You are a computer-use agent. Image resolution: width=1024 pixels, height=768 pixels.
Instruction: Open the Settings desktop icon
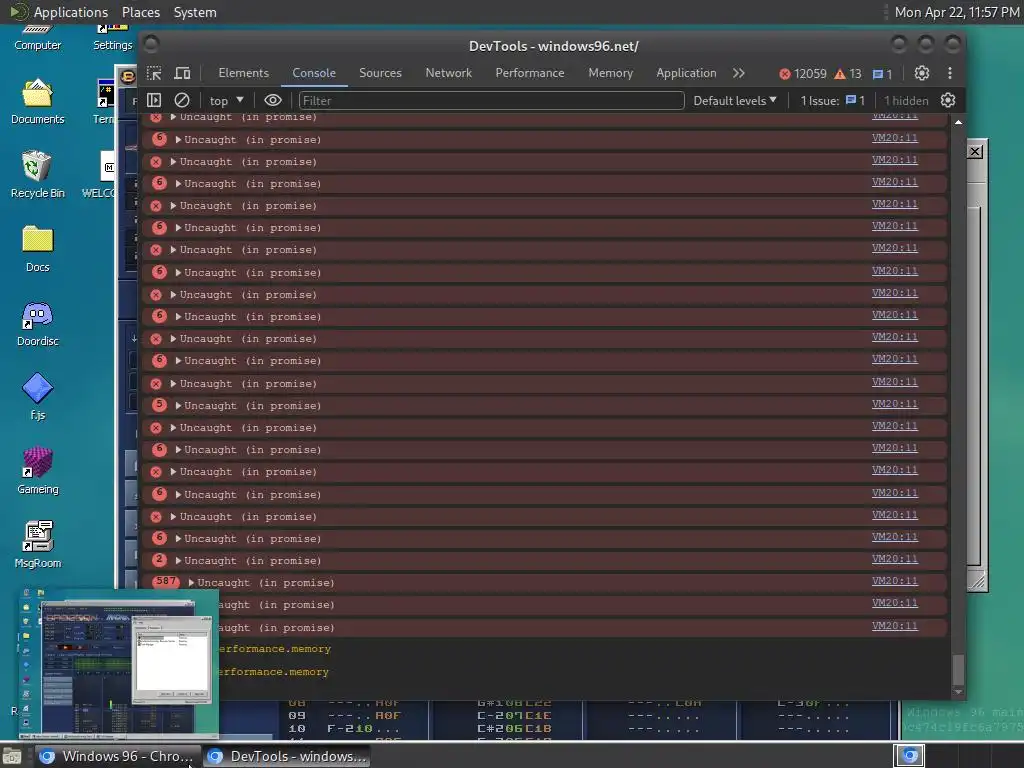click(112, 38)
